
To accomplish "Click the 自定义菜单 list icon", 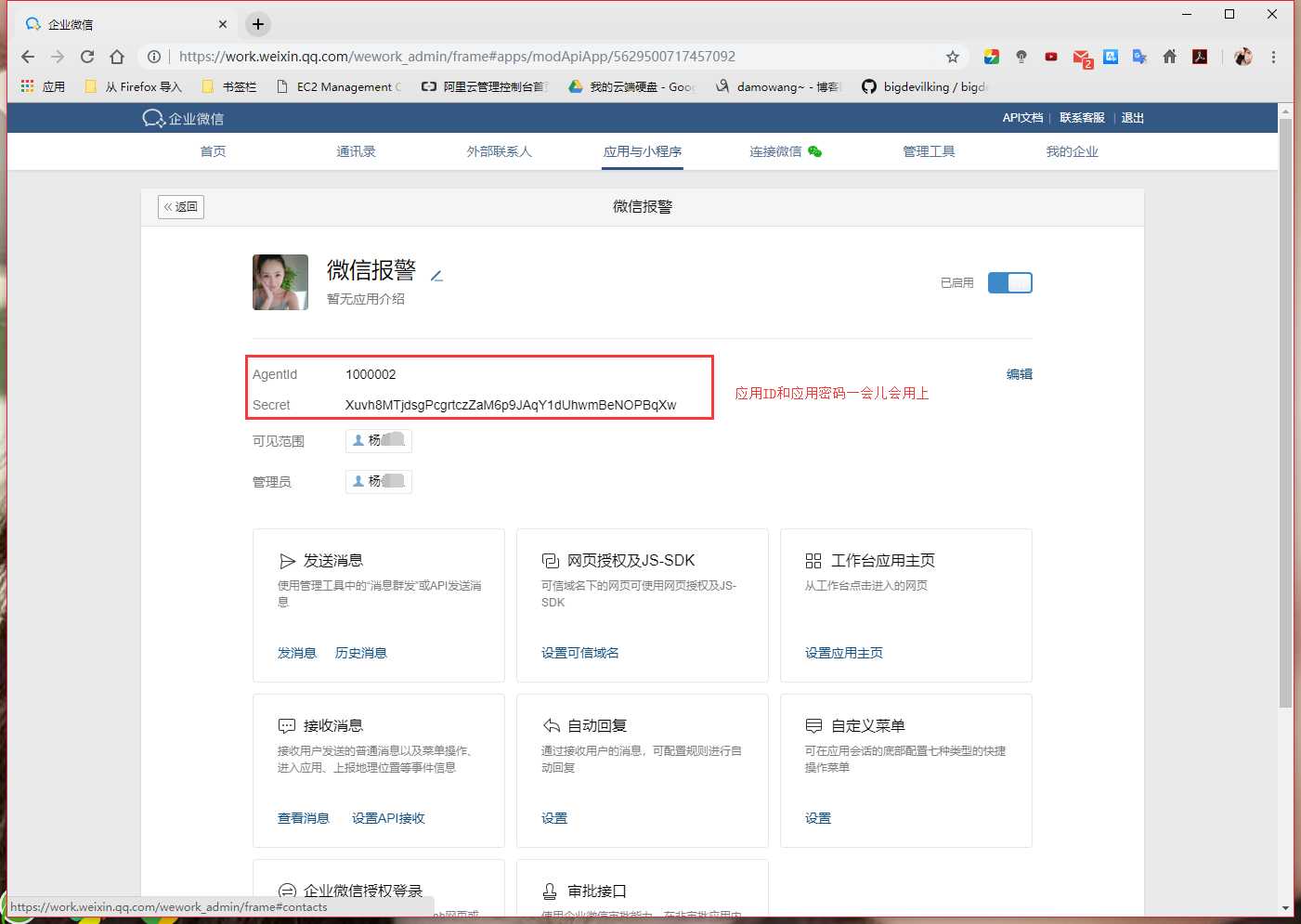I will tap(813, 726).
